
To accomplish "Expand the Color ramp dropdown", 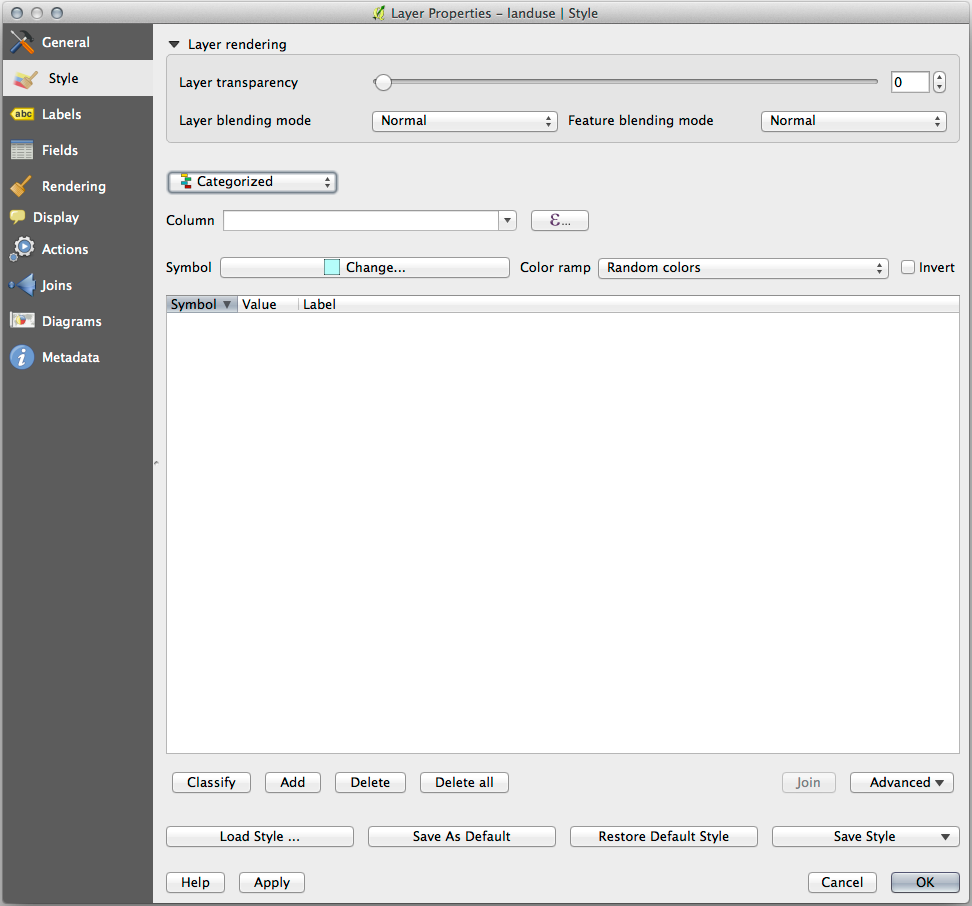I will pos(742,268).
